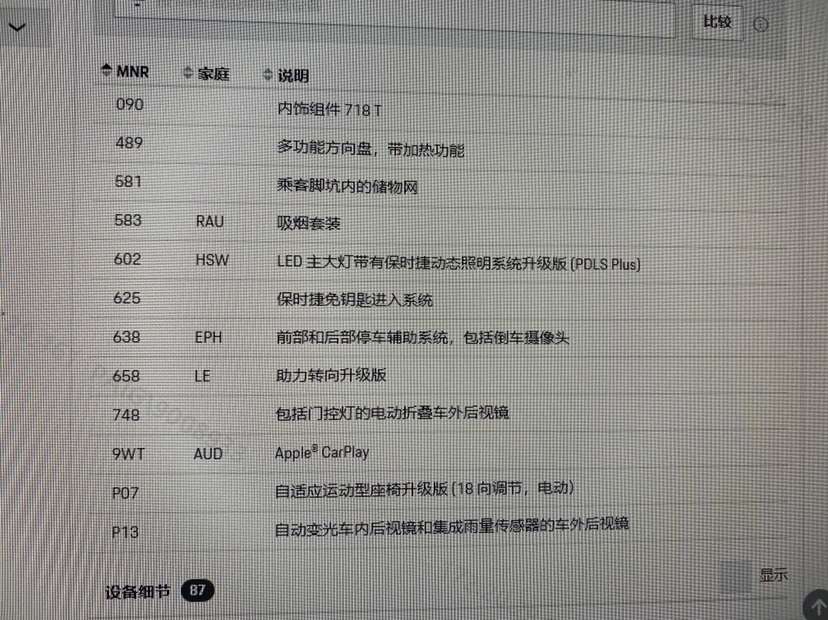Viewport: 828px width, 620px height.
Task: Click the EPH family cell
Action: (x=208, y=337)
